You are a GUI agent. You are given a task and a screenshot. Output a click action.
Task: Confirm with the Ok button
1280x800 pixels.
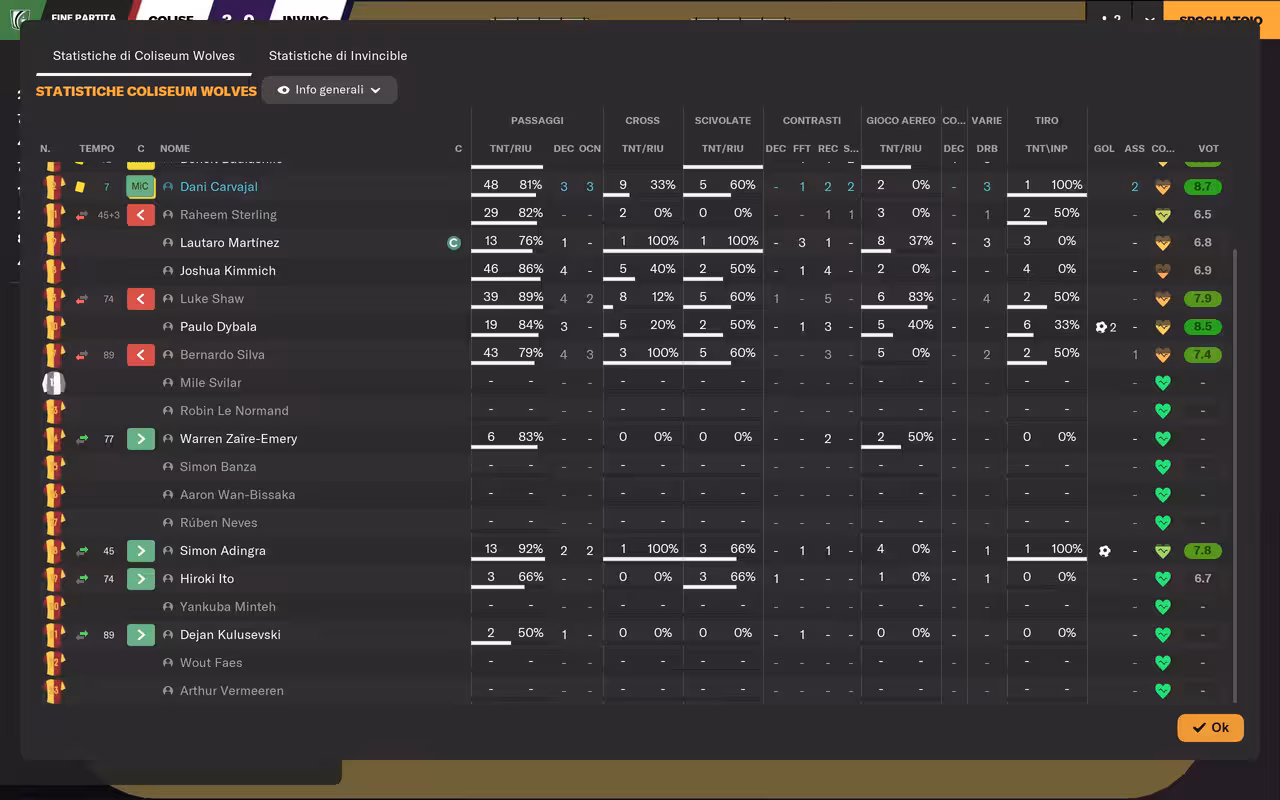[1210, 727]
